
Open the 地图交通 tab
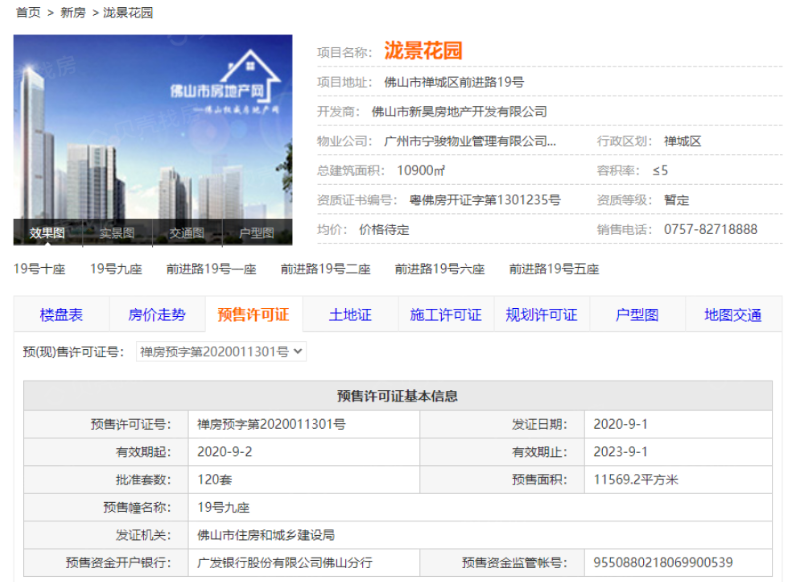[733, 315]
